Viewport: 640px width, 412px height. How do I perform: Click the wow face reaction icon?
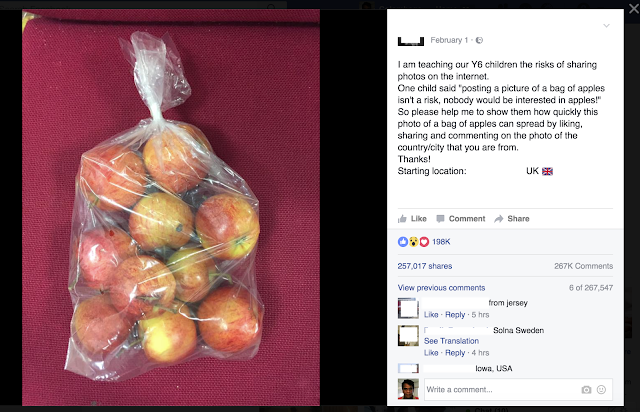tap(413, 242)
